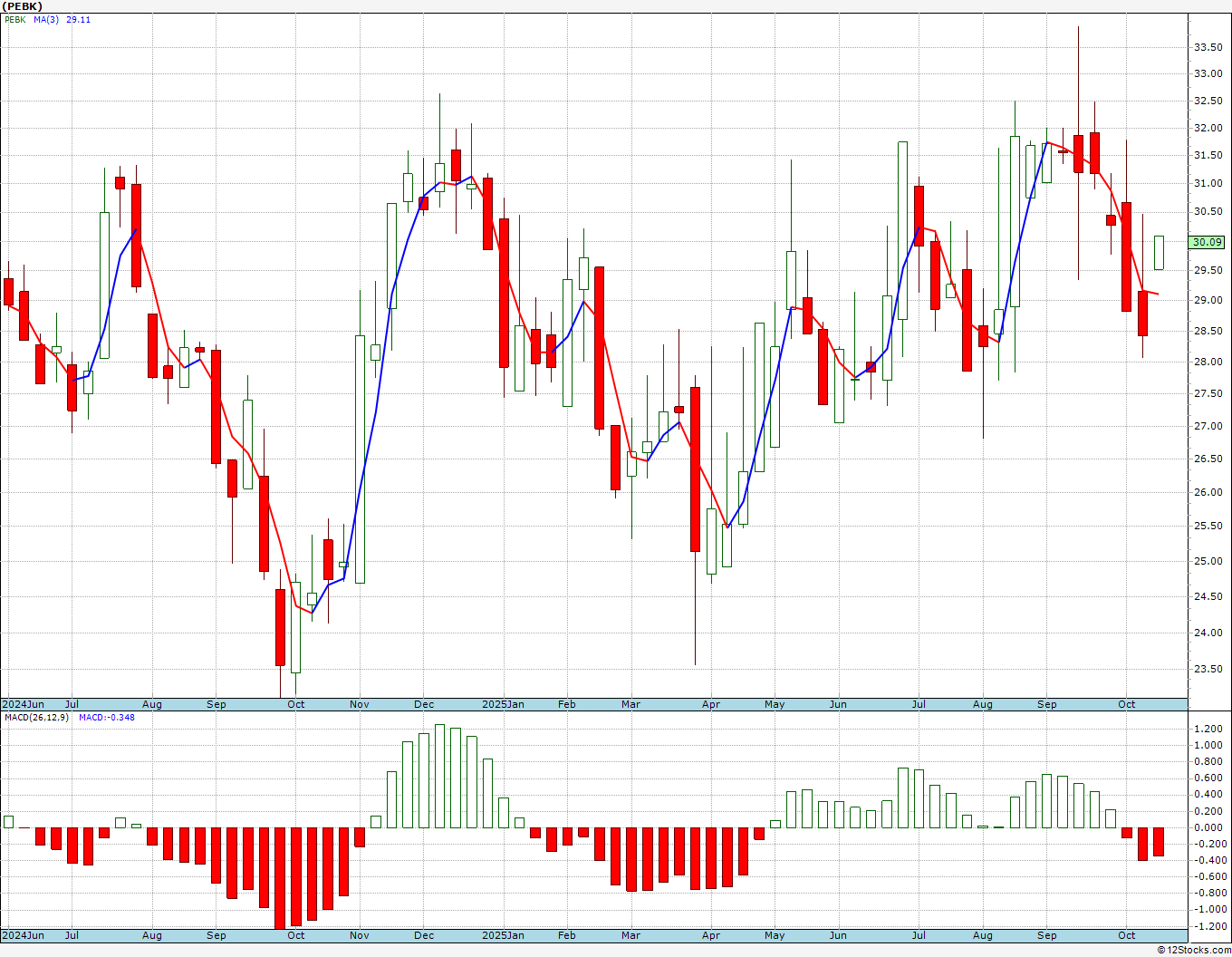Click the 33.50 price axis label
Image resolution: width=1232 pixels, height=957 pixels.
tap(1208, 47)
